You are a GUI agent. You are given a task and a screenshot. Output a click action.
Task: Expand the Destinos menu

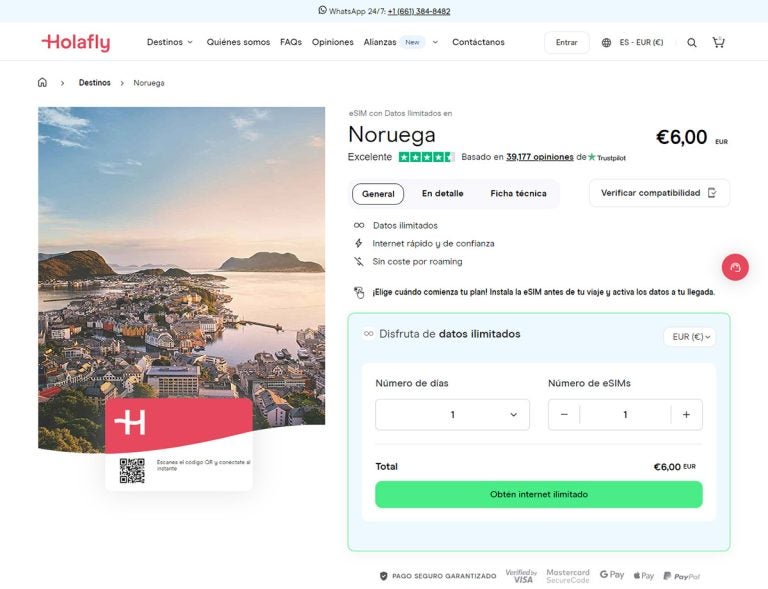point(170,43)
